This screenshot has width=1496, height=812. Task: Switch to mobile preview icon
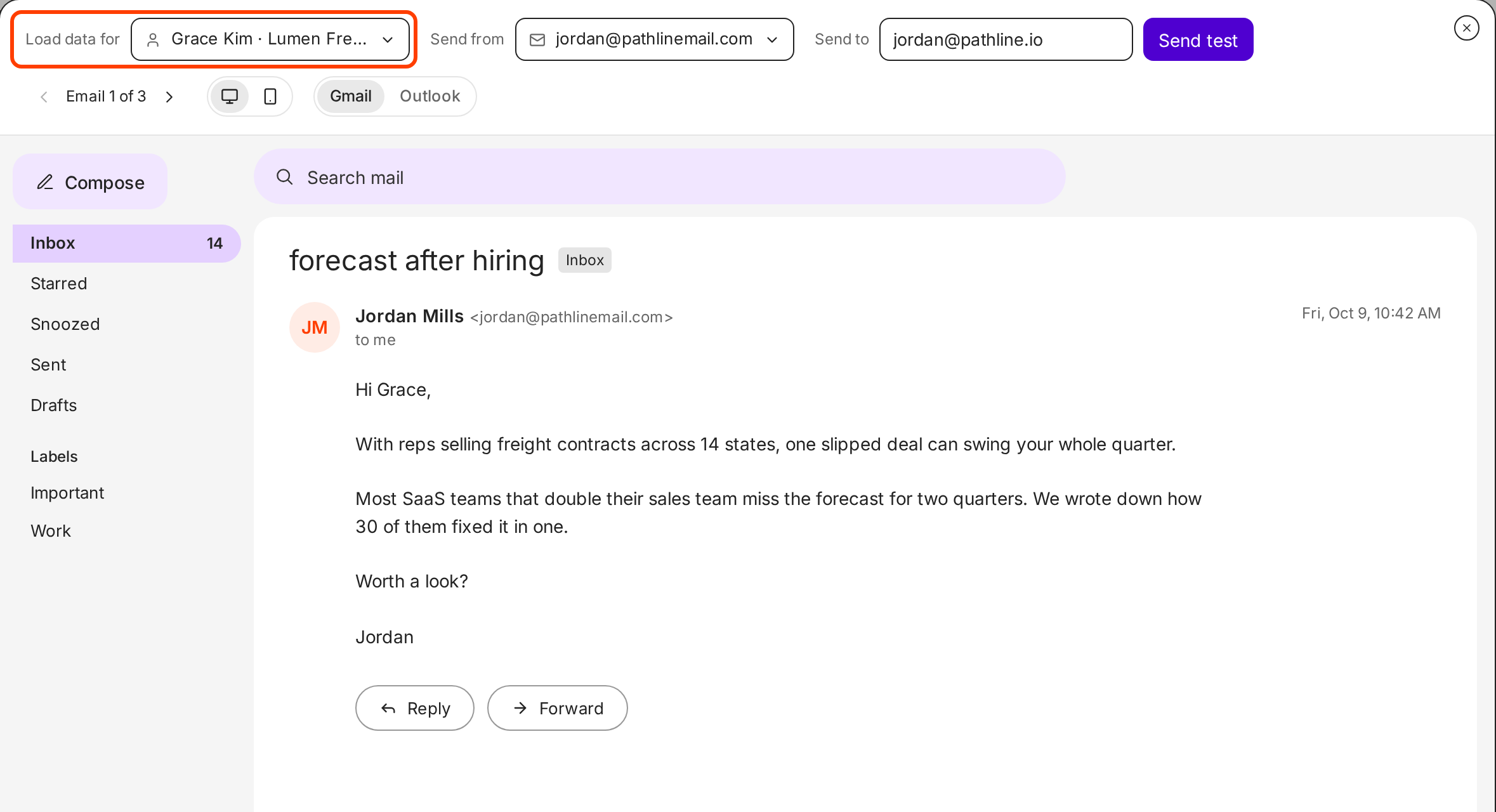[x=270, y=96]
